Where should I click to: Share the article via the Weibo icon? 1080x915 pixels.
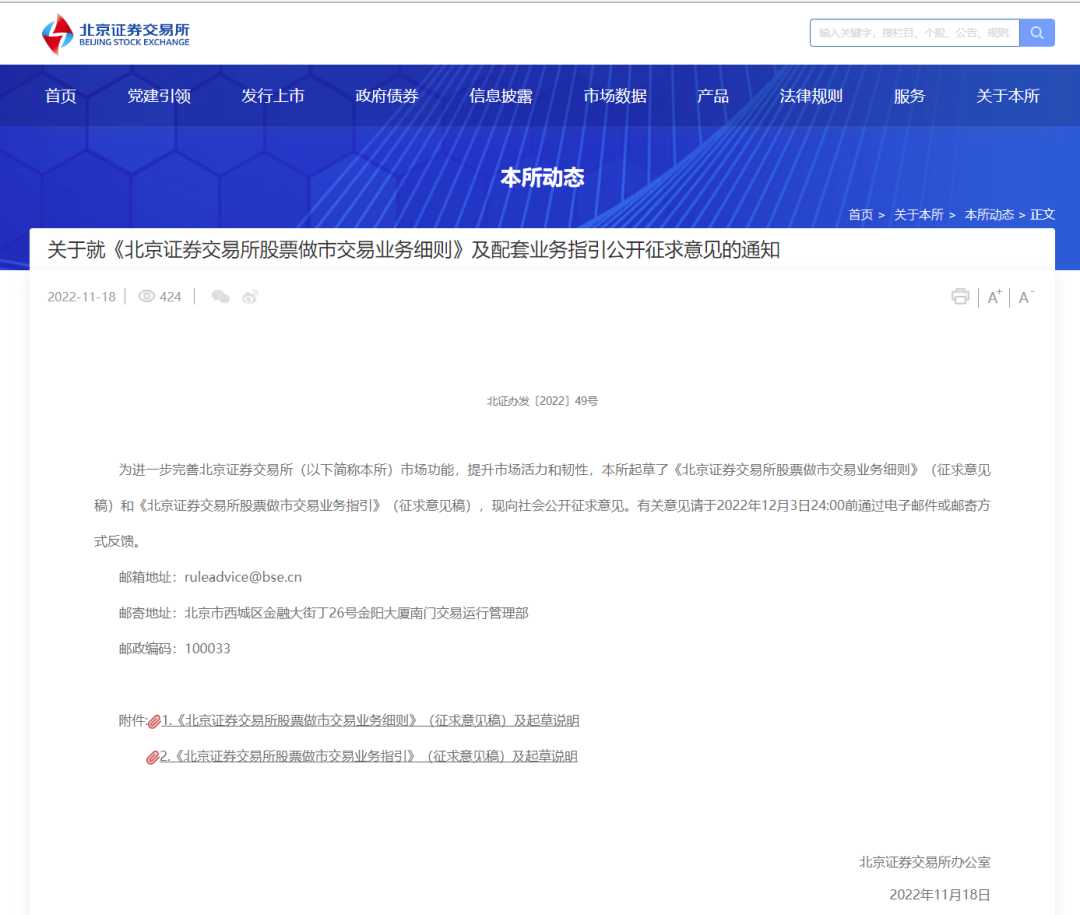tap(250, 297)
